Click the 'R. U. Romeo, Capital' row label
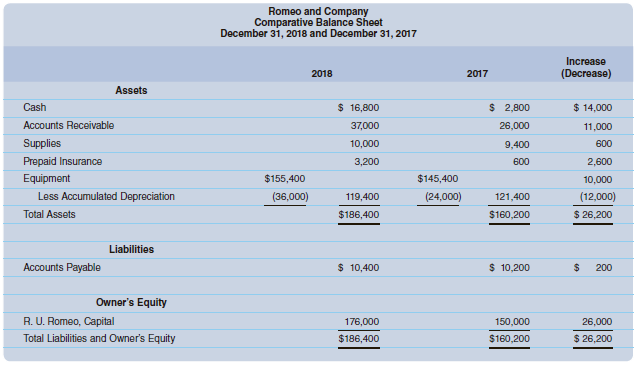Screen dimensions: 639x367 pyautogui.click(x=68, y=322)
